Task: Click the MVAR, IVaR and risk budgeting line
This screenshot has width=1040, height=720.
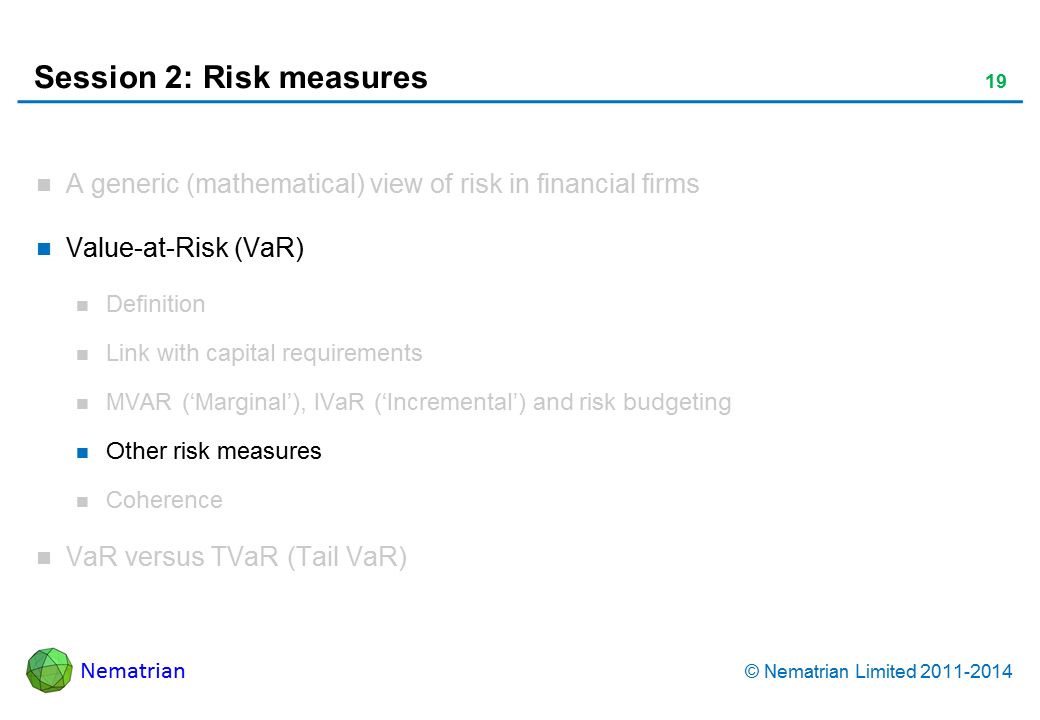Action: point(418,402)
